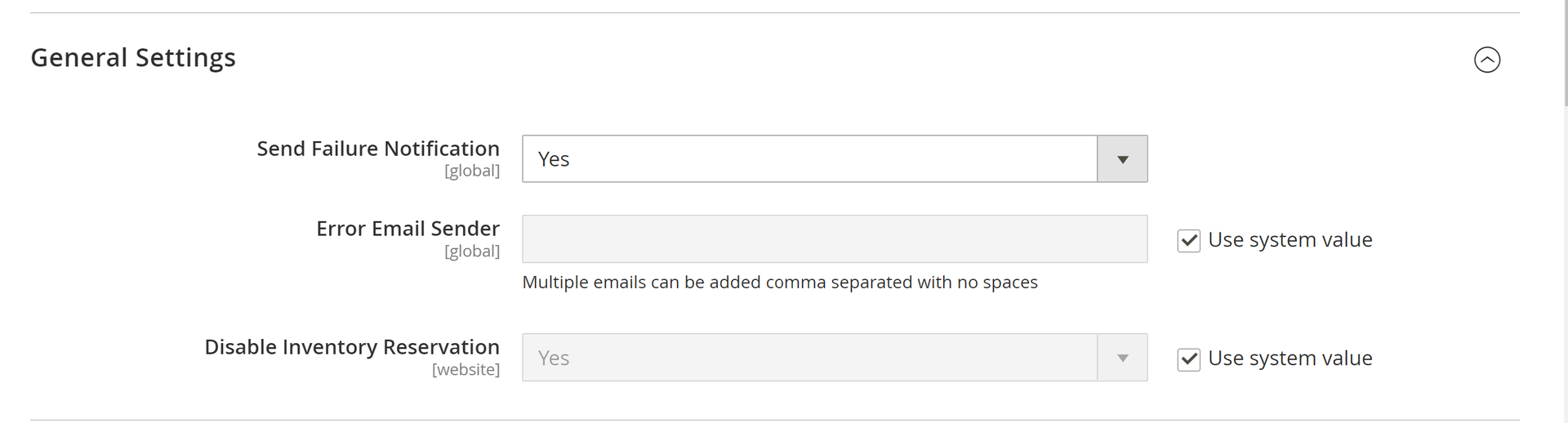
Task: Uncheck Use system value for Error Email Sender
Action: pos(1188,241)
